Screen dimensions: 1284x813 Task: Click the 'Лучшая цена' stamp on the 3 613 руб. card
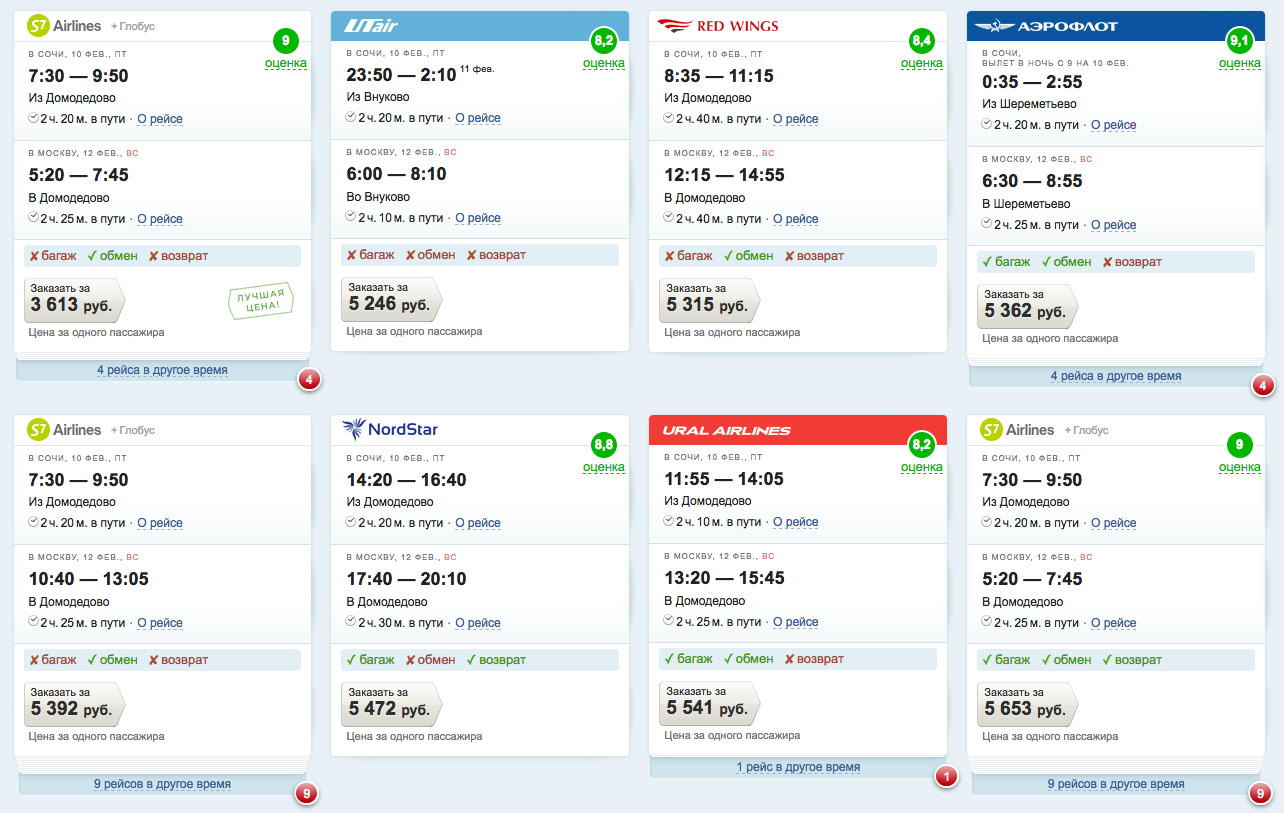click(x=262, y=301)
